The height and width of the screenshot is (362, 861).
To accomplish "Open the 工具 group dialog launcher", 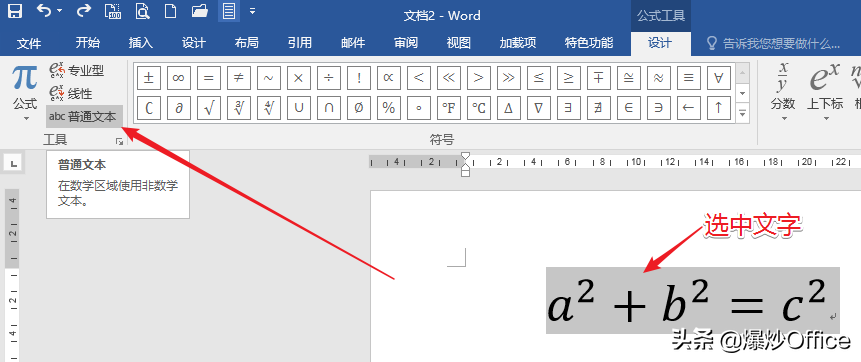I will pos(119,142).
